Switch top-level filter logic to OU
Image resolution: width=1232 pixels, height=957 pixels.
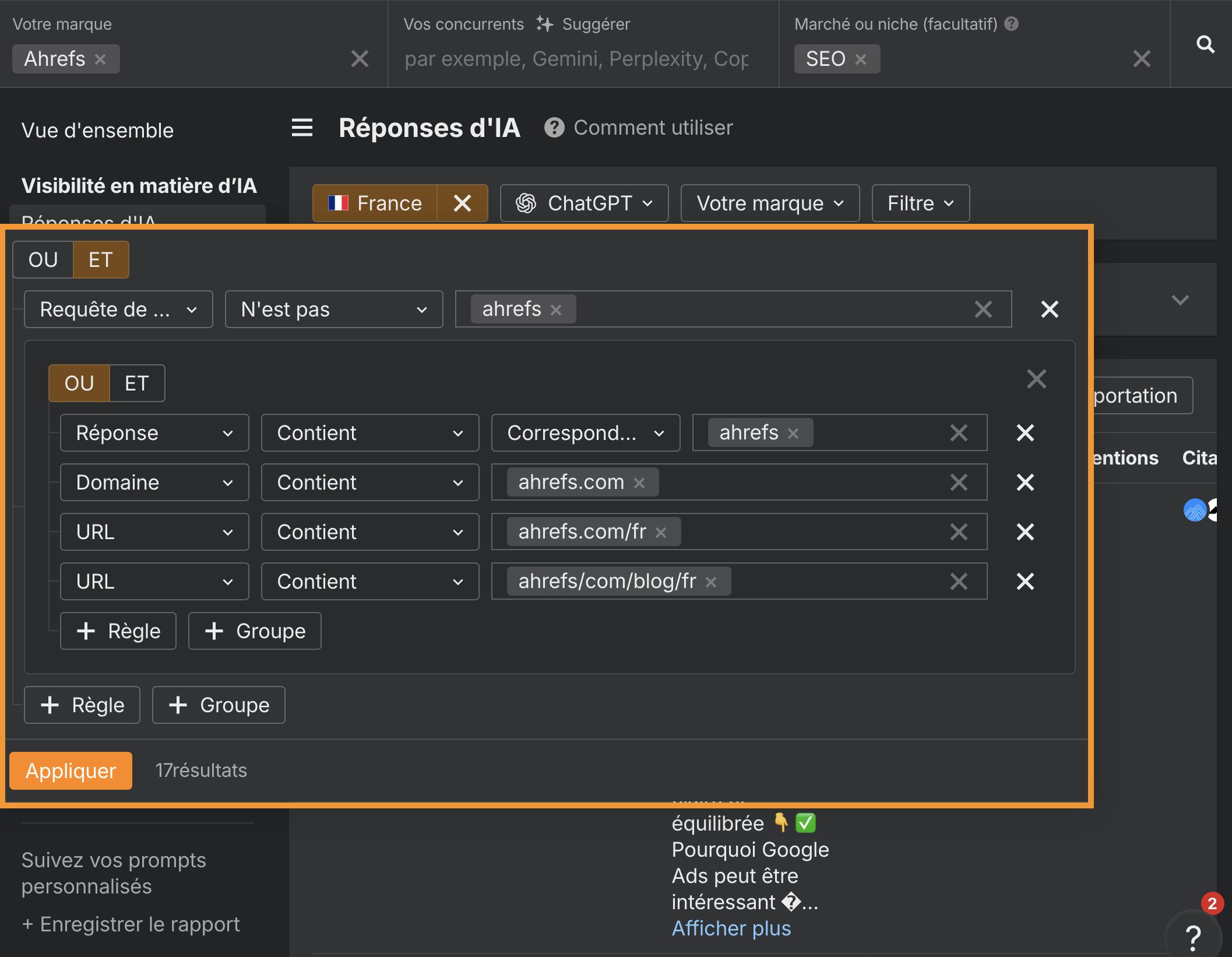click(43, 260)
